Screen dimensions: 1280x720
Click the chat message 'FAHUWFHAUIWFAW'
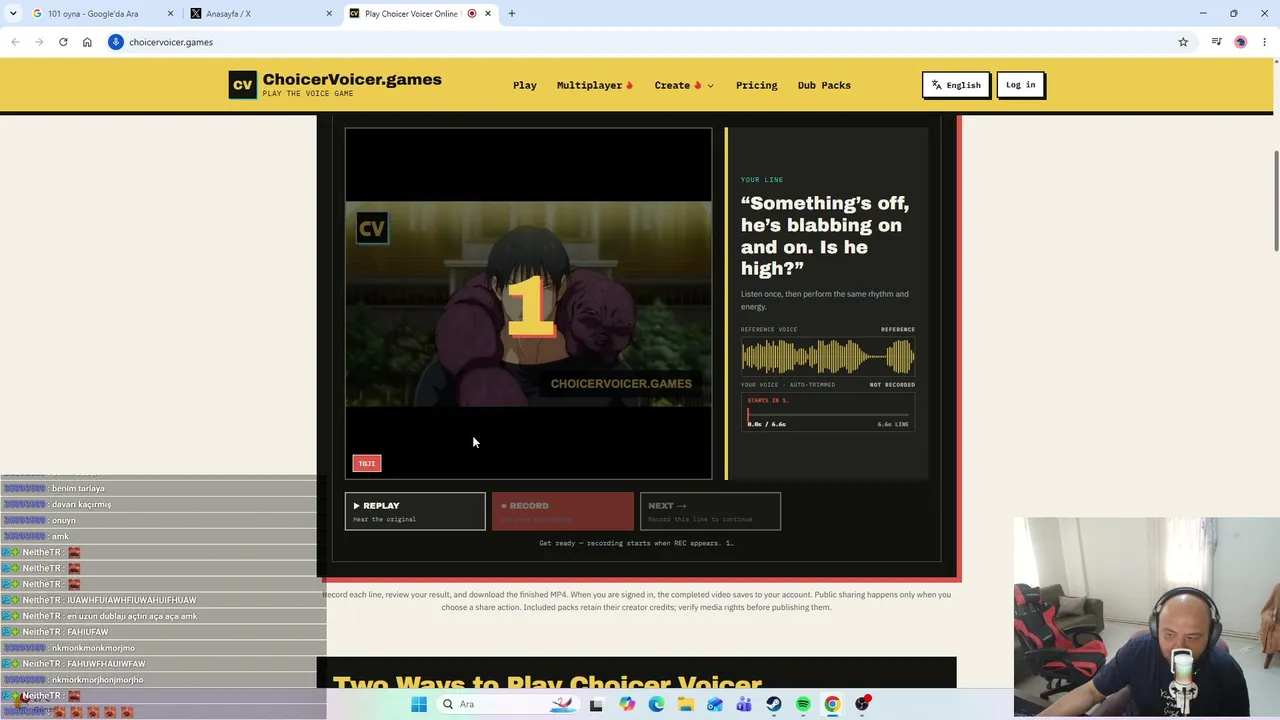pyautogui.click(x=106, y=664)
